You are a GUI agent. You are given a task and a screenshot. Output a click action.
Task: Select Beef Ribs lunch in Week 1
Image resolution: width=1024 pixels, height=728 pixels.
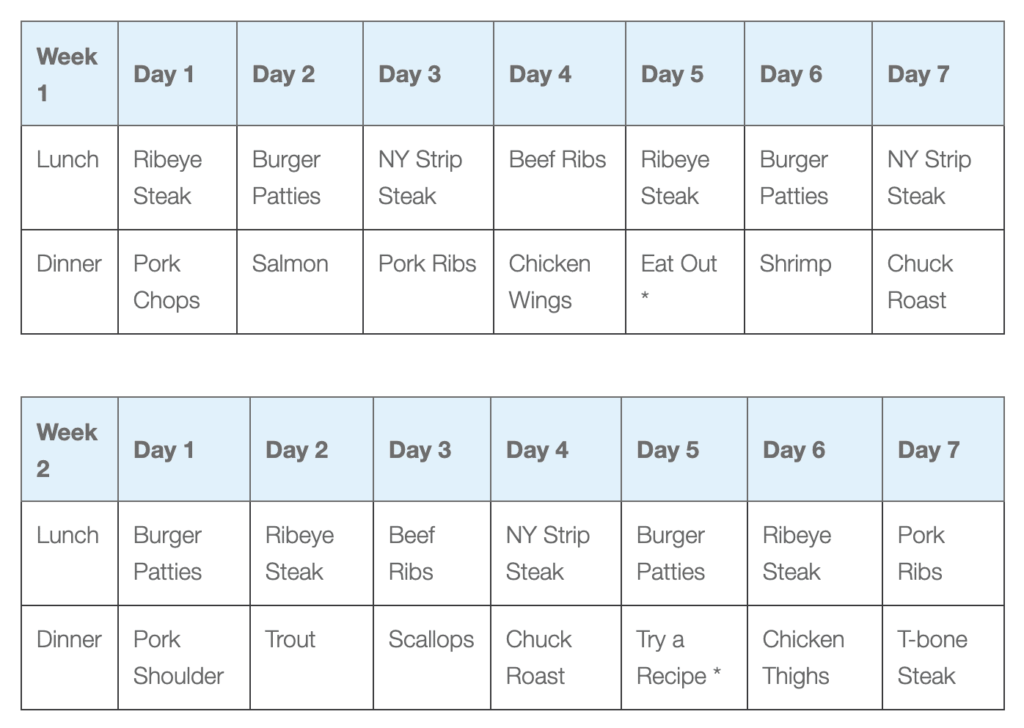click(560, 178)
